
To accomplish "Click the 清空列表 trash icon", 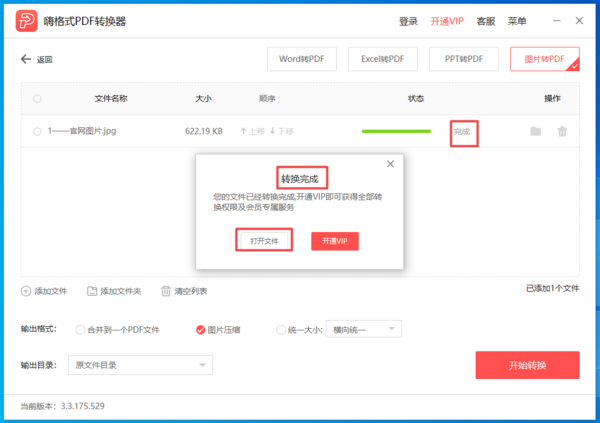I will 166,291.
